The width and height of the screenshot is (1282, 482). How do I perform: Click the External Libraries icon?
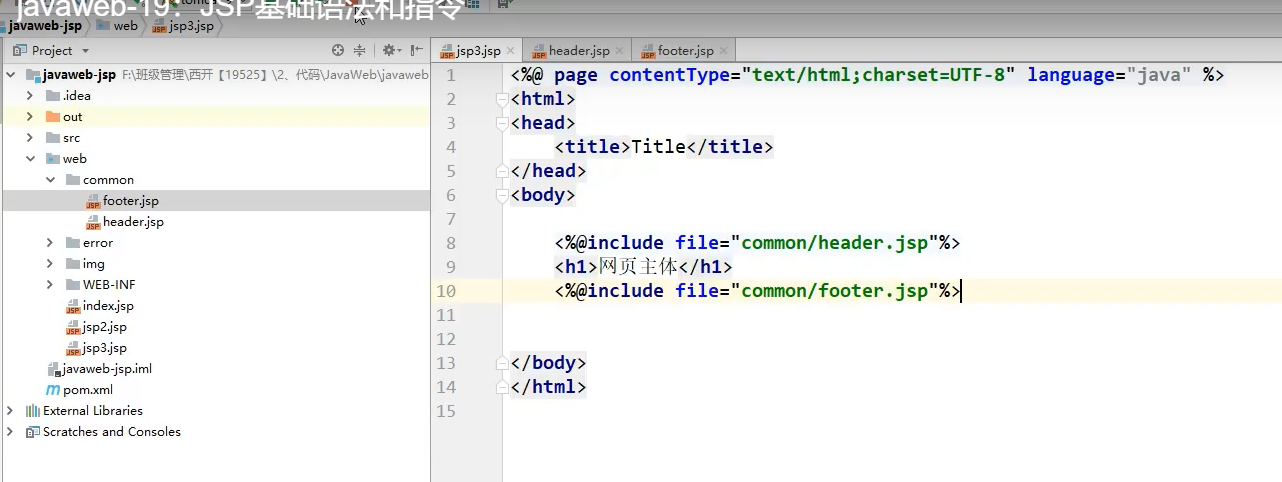point(32,411)
